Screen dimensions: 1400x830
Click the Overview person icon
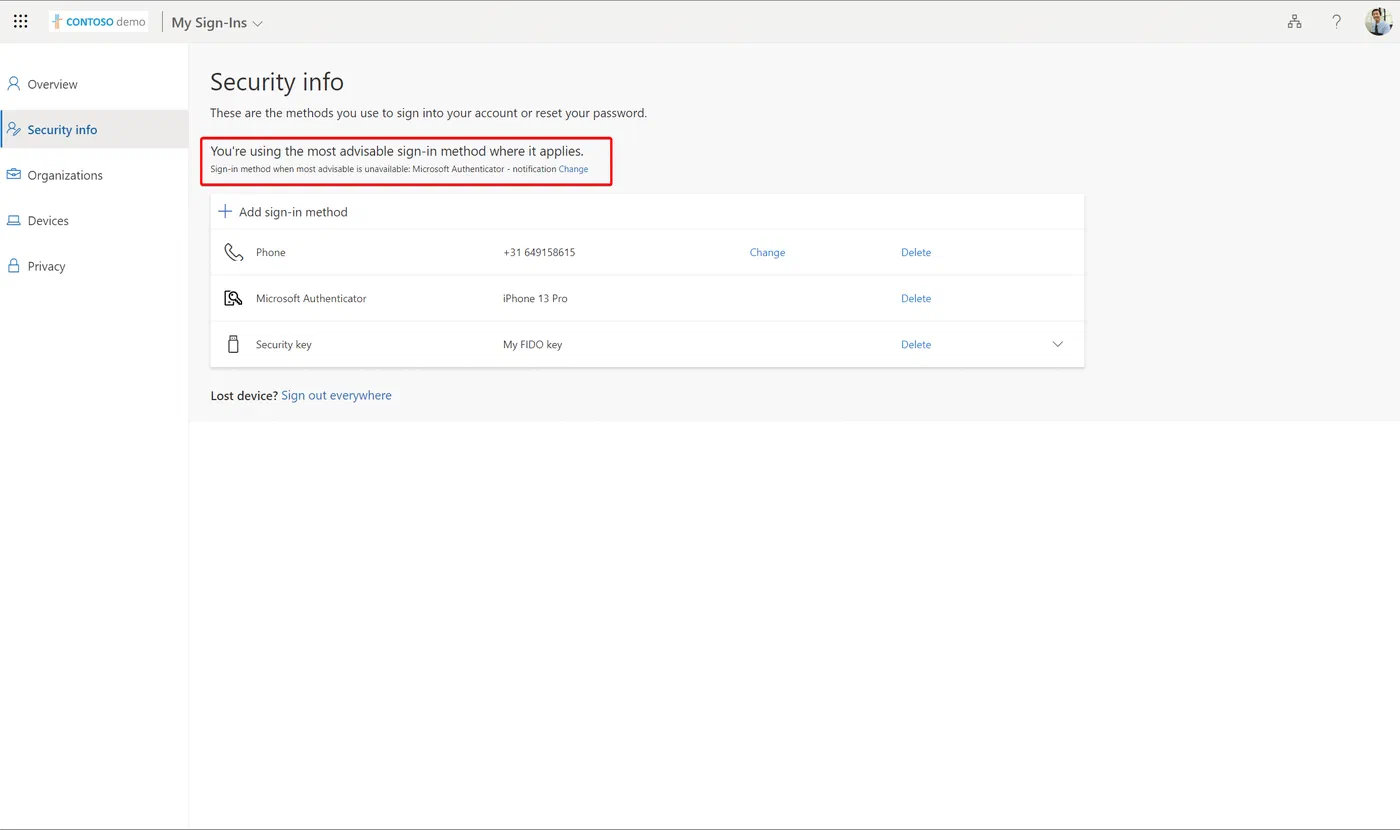tap(14, 84)
